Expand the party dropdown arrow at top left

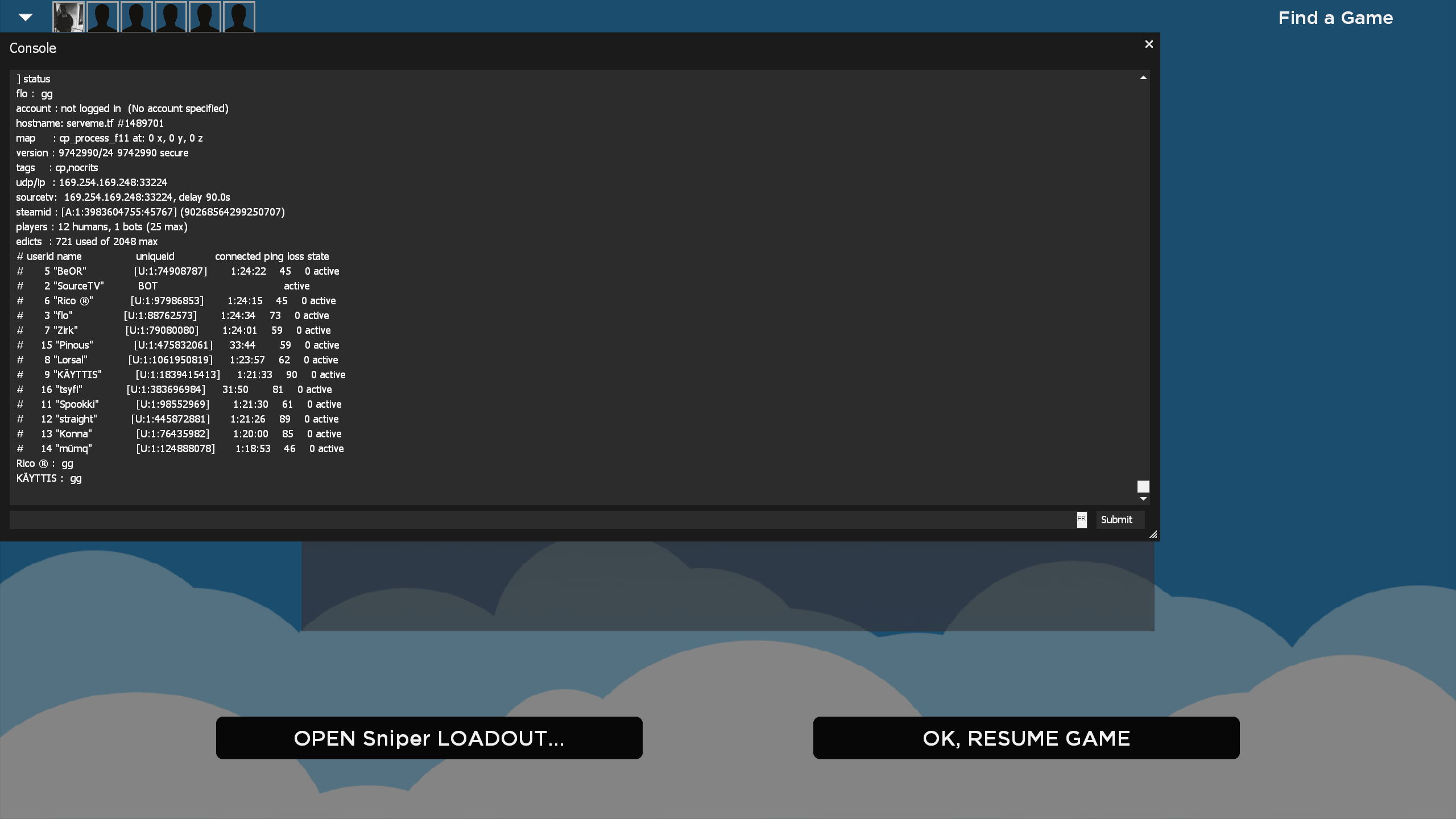tap(26, 17)
